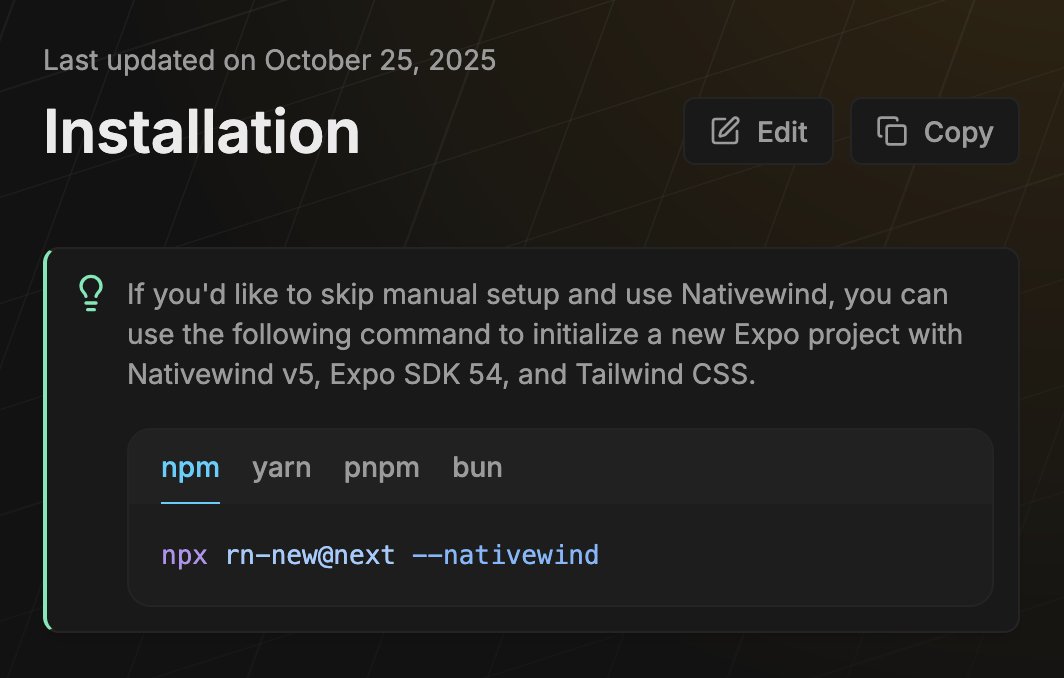The width and height of the screenshot is (1064, 678).
Task: Click the lightbulb tip icon
Action: (x=91, y=293)
